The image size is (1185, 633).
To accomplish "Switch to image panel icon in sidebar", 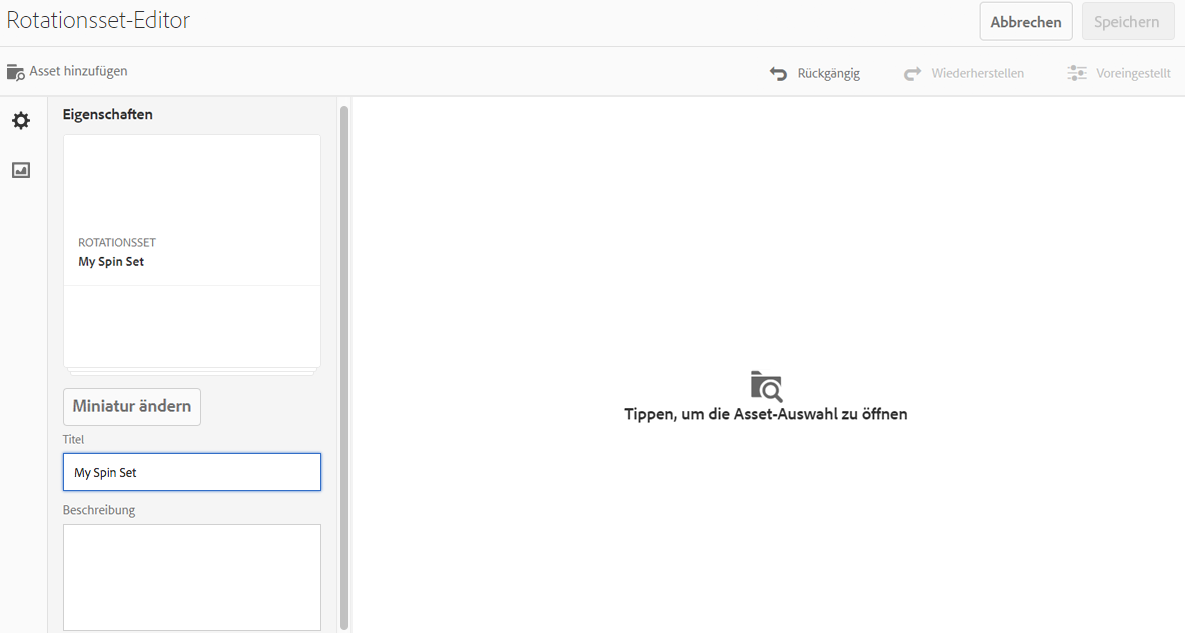I will point(21,170).
